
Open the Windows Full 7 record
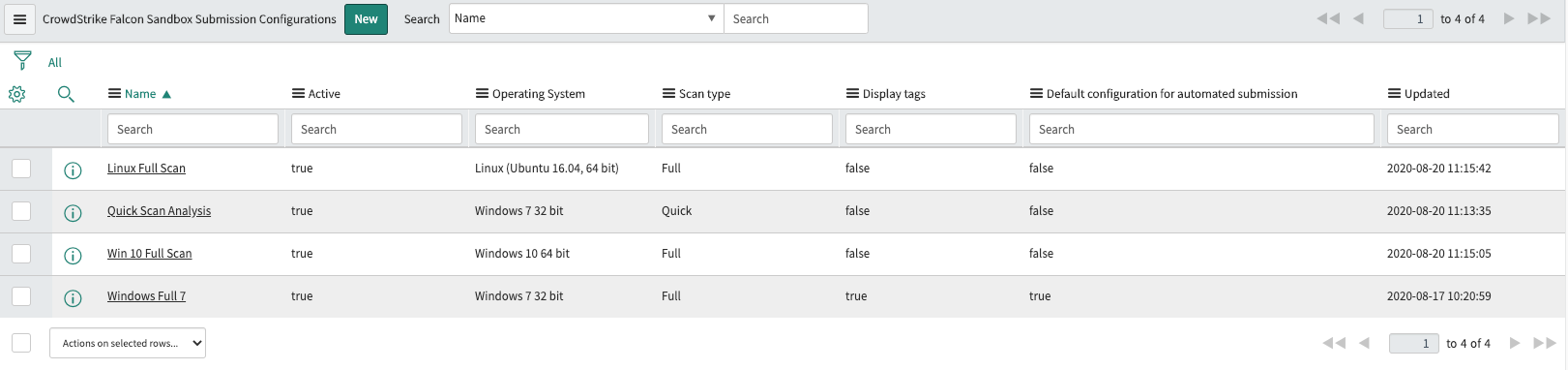coord(146,296)
